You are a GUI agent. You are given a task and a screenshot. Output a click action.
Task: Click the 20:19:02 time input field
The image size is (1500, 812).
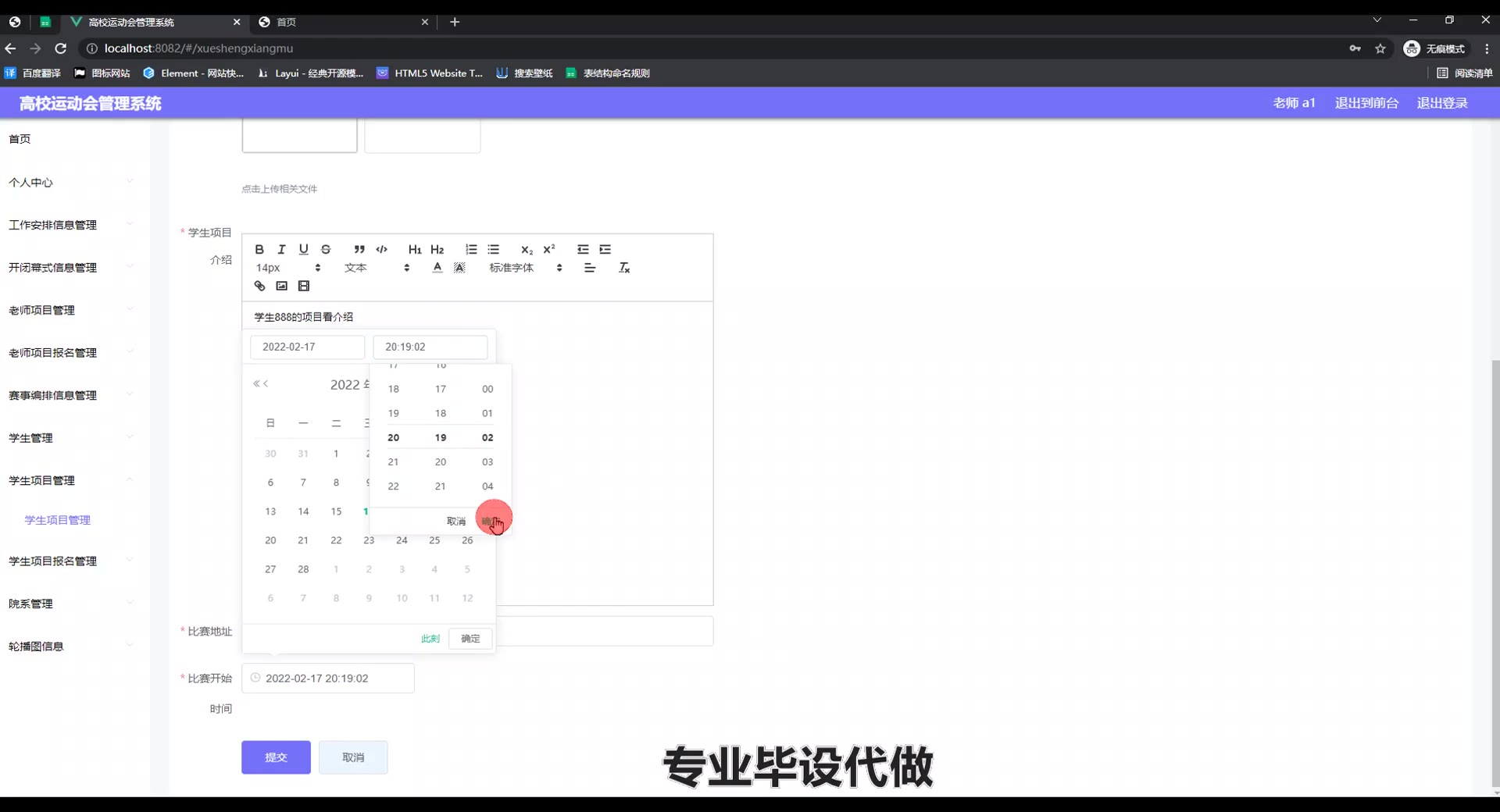[x=430, y=347]
